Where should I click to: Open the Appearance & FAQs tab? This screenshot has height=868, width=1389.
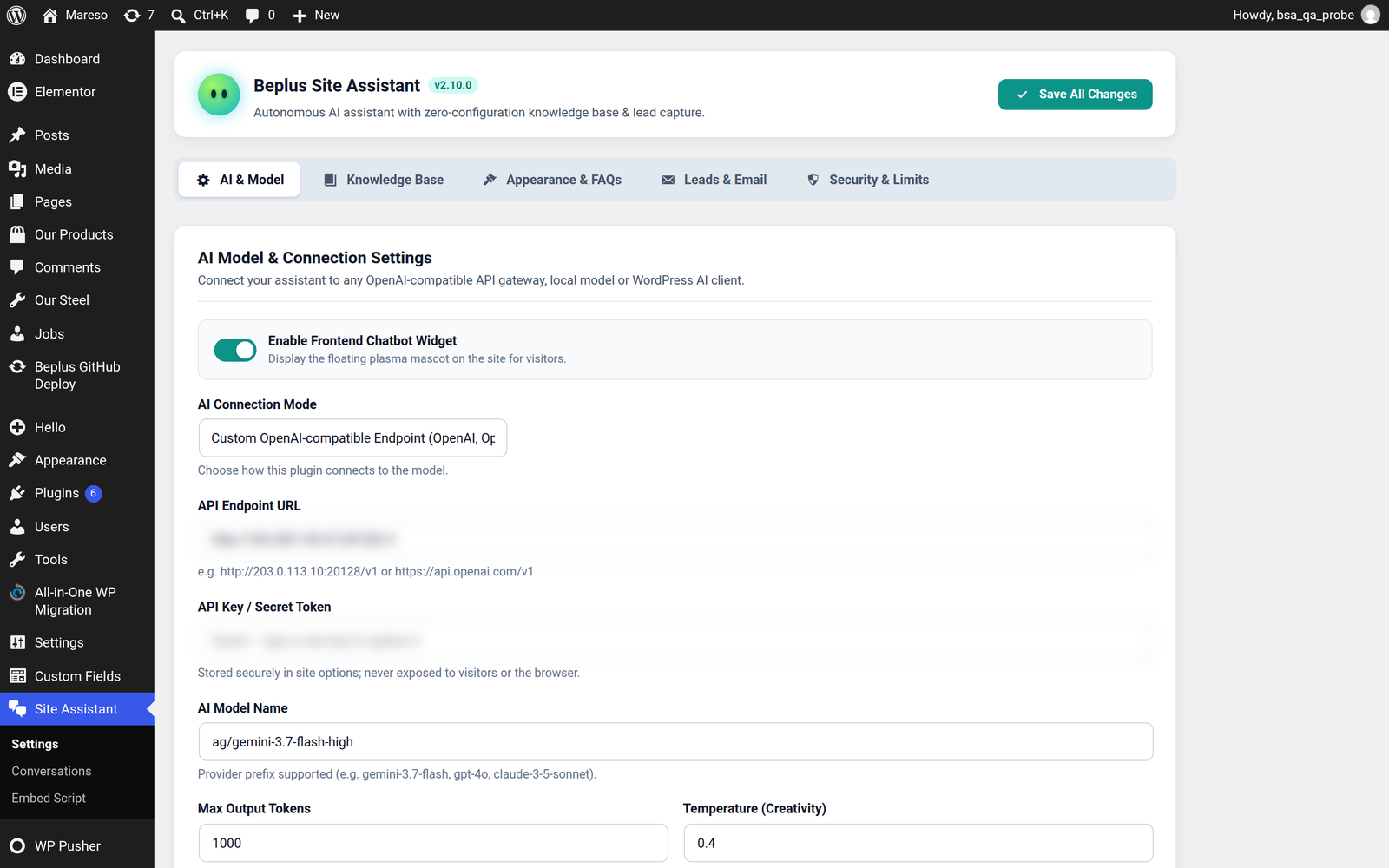(552, 180)
